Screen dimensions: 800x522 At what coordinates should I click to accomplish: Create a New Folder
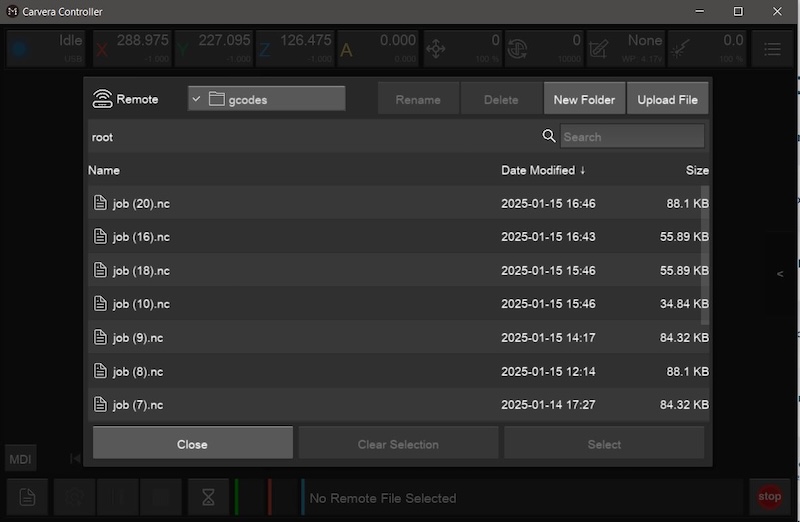coord(584,100)
